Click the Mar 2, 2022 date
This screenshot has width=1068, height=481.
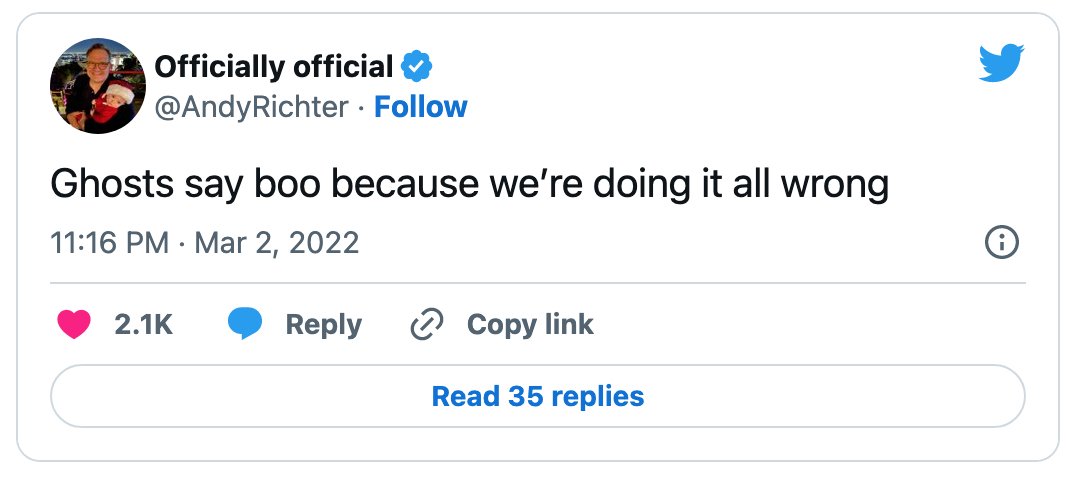click(277, 243)
